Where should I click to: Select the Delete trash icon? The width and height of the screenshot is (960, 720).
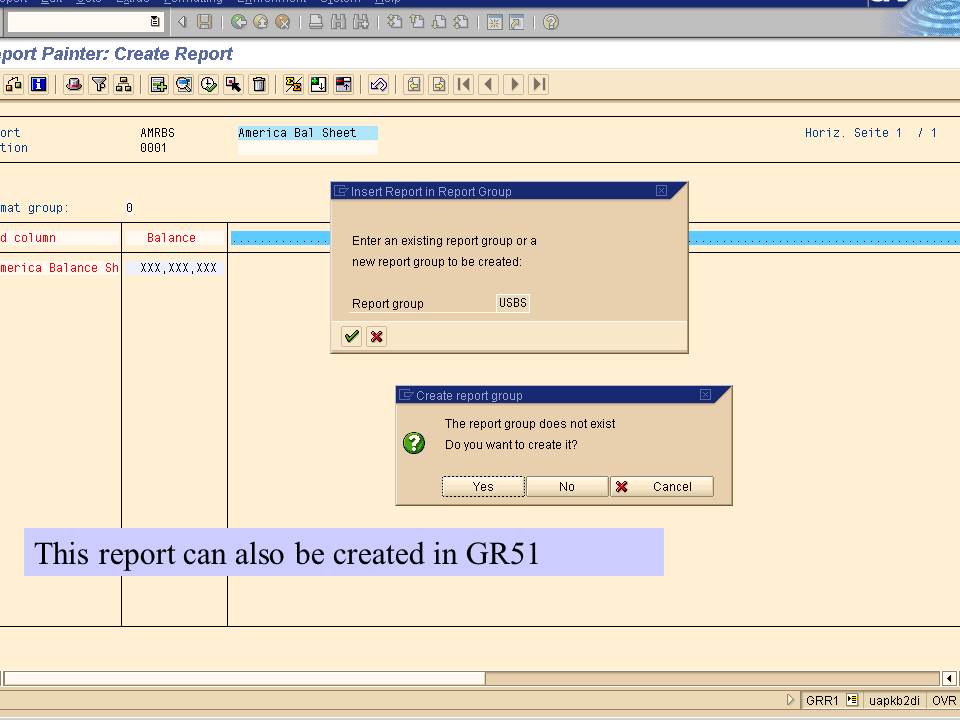coord(259,84)
